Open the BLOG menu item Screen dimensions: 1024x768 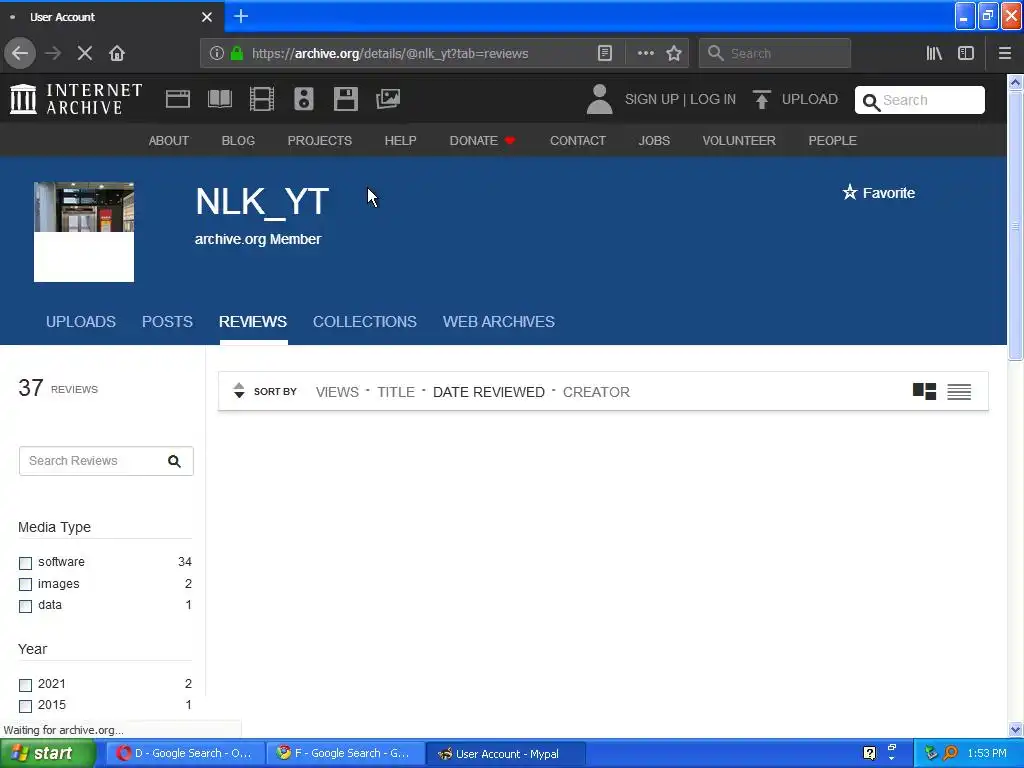pos(238,140)
